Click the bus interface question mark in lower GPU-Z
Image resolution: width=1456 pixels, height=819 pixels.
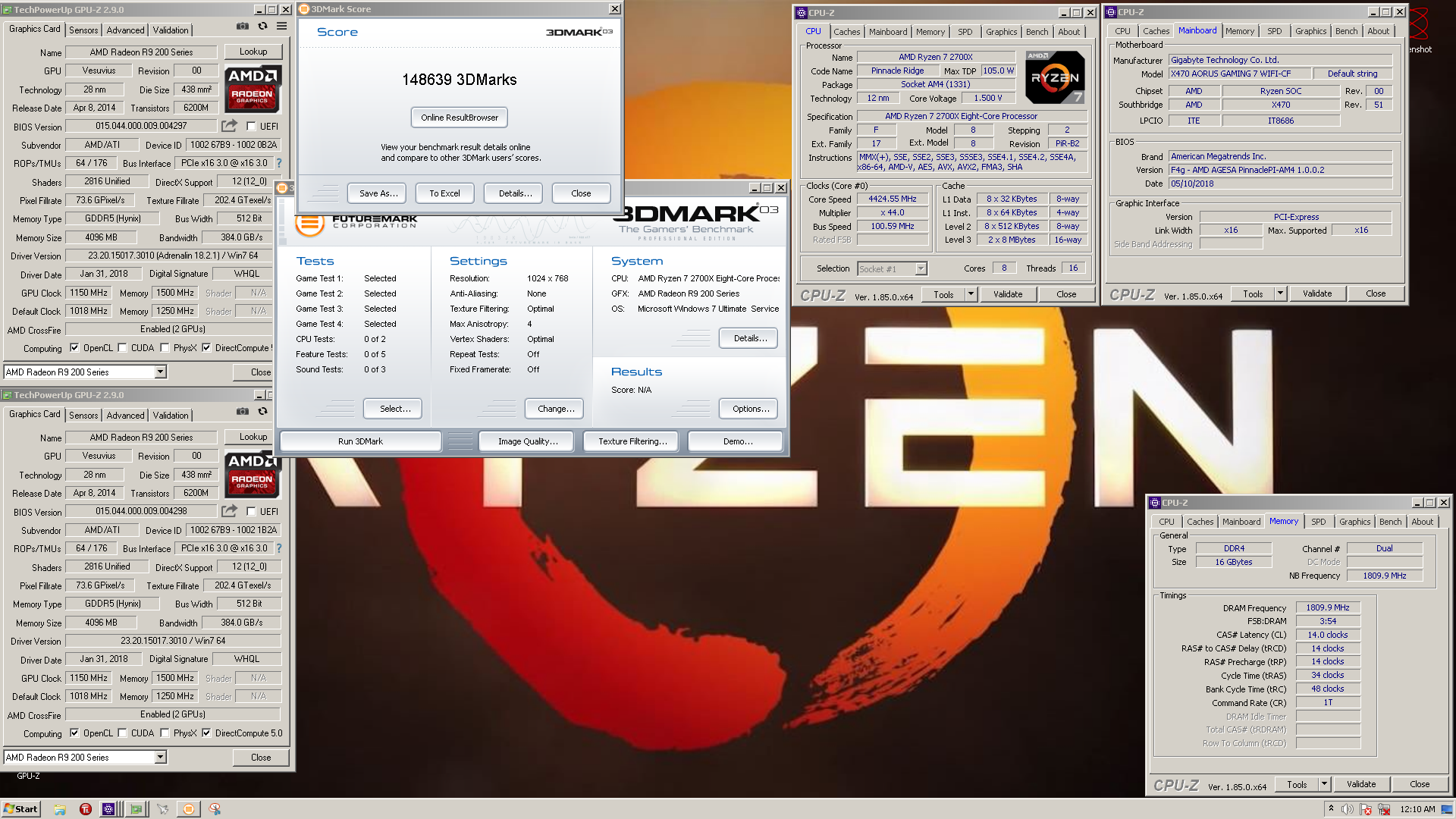click(x=278, y=548)
